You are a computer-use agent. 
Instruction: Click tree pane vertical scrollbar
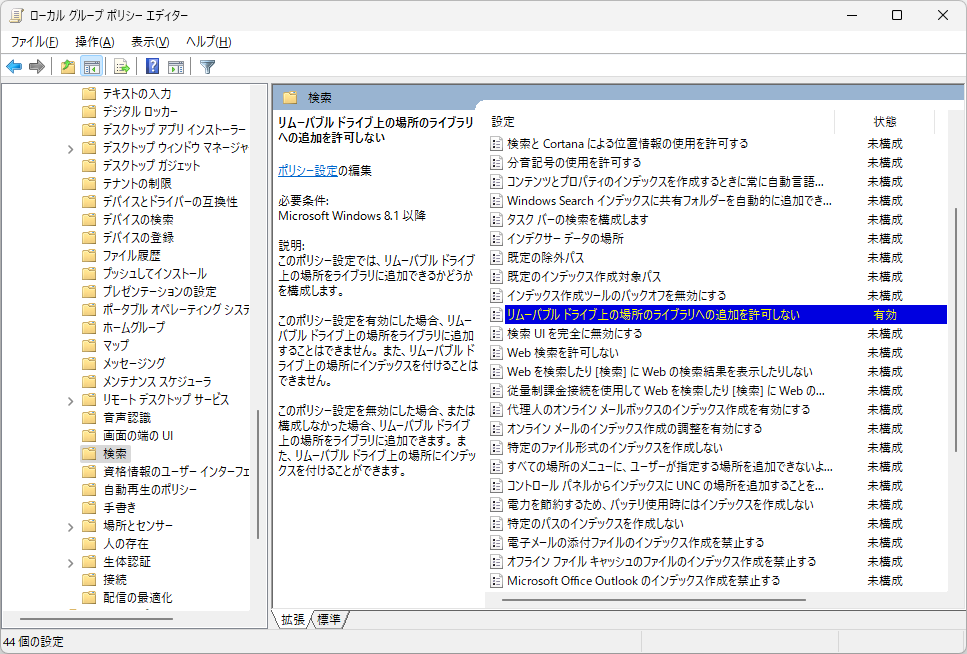pos(258,474)
